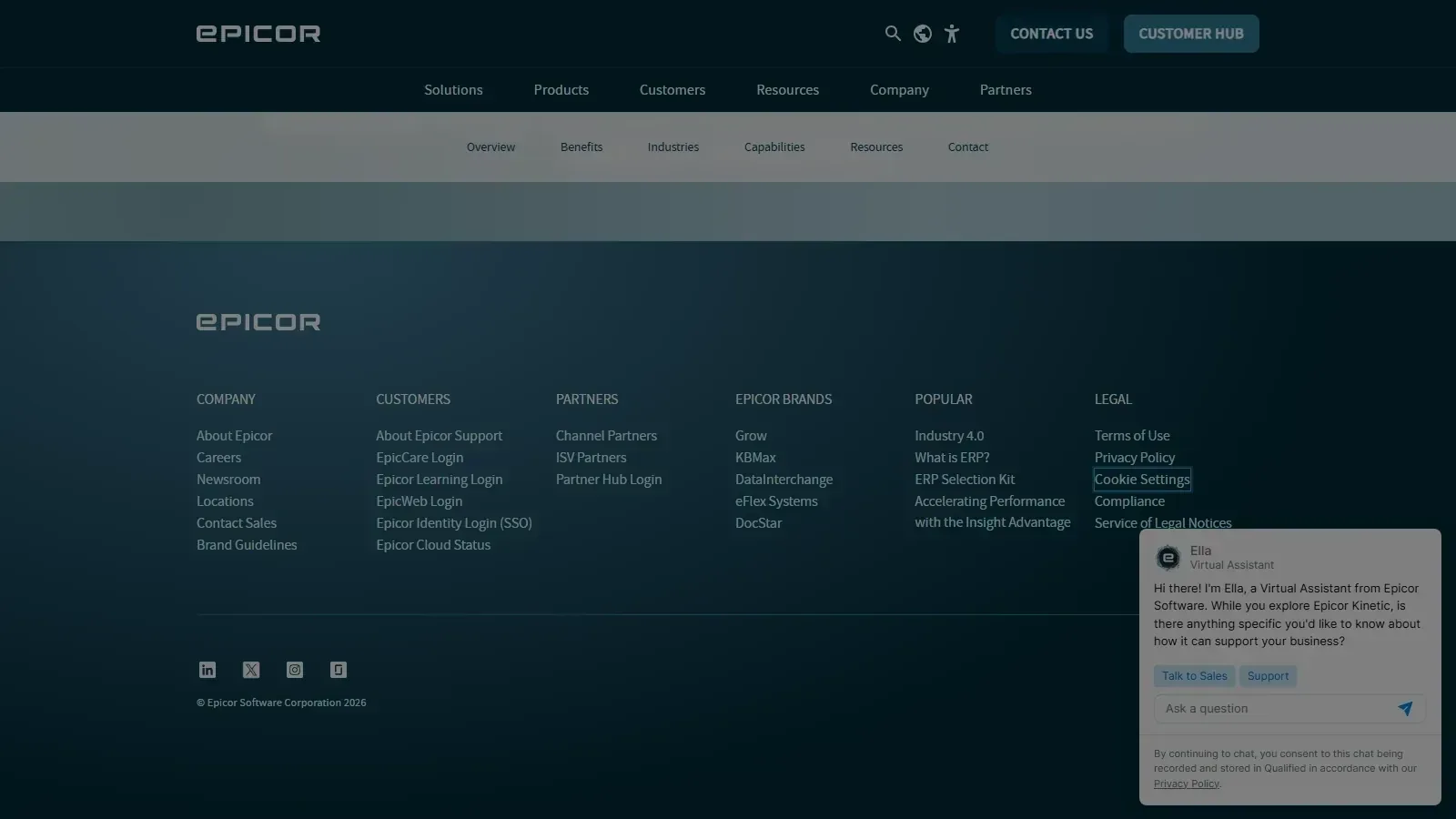Viewport: 1456px width, 819px height.
Task: Click the Epicor logo in the header
Action: coord(258,34)
